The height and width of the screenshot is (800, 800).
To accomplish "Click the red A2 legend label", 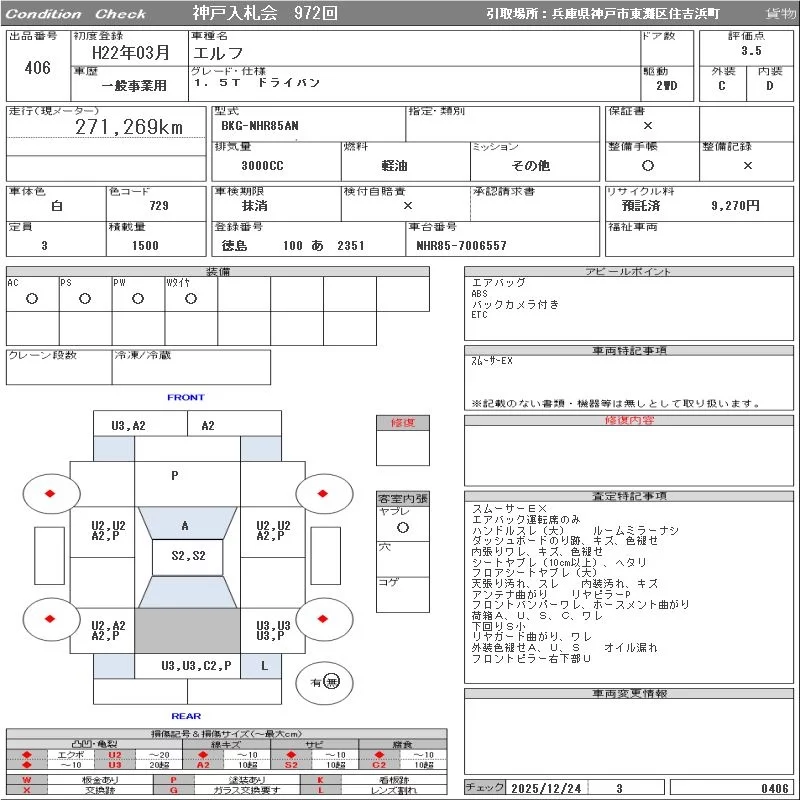I will [203, 764].
